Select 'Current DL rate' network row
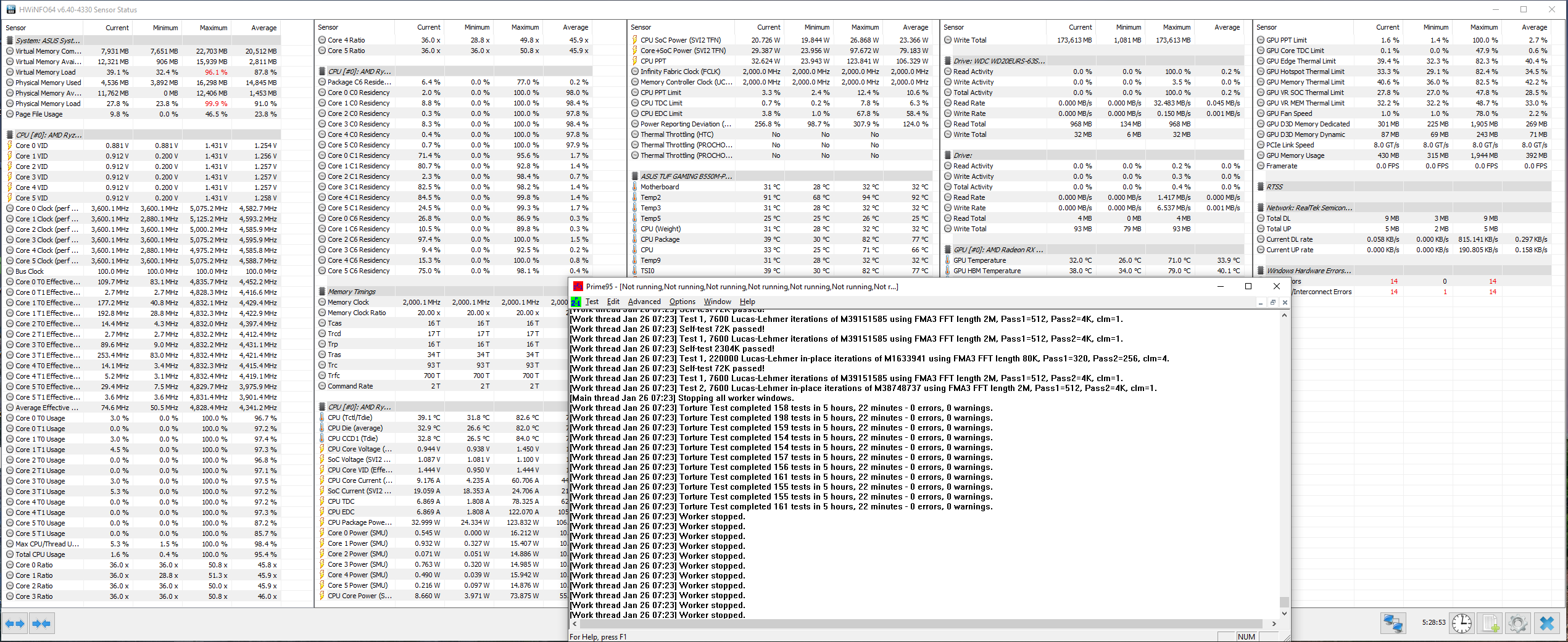 pyautogui.click(x=1403, y=239)
